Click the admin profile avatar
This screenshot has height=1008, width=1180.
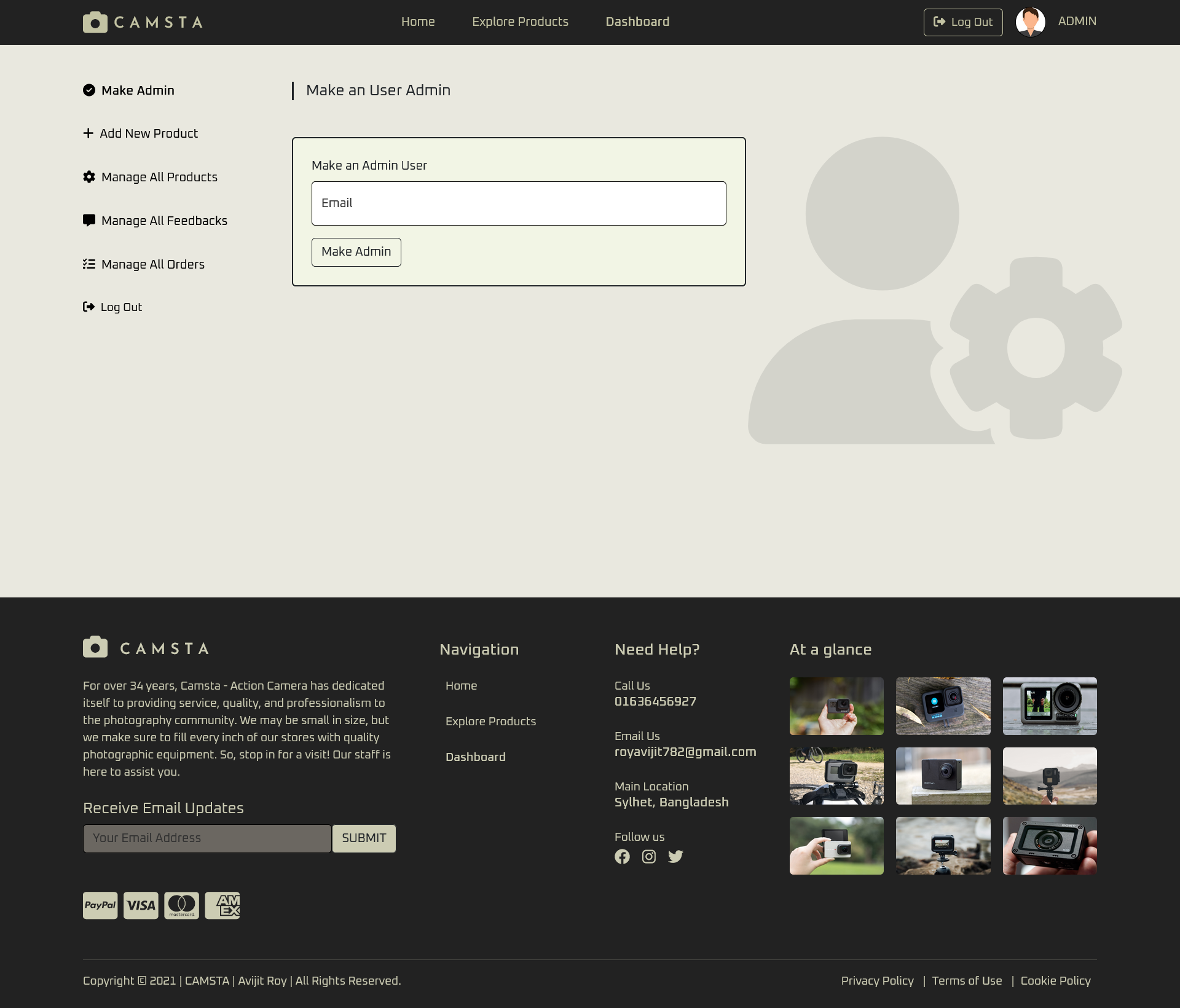click(1031, 22)
